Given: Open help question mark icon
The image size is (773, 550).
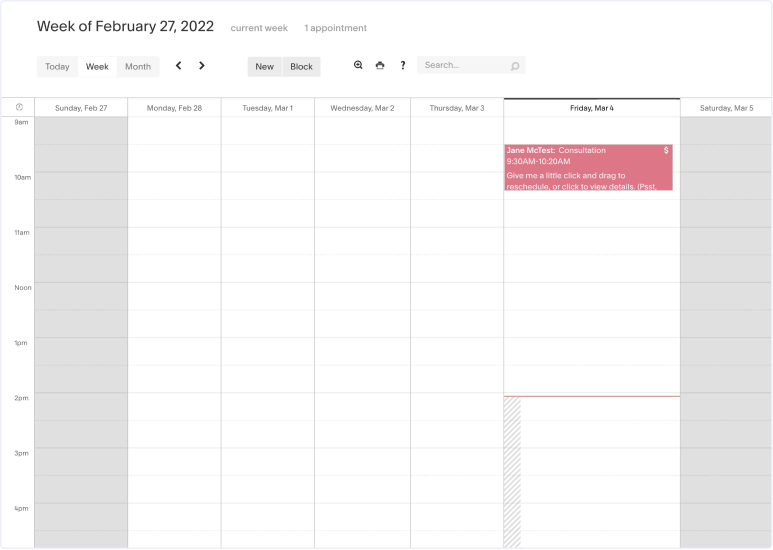Looking at the screenshot, I should (x=403, y=65).
